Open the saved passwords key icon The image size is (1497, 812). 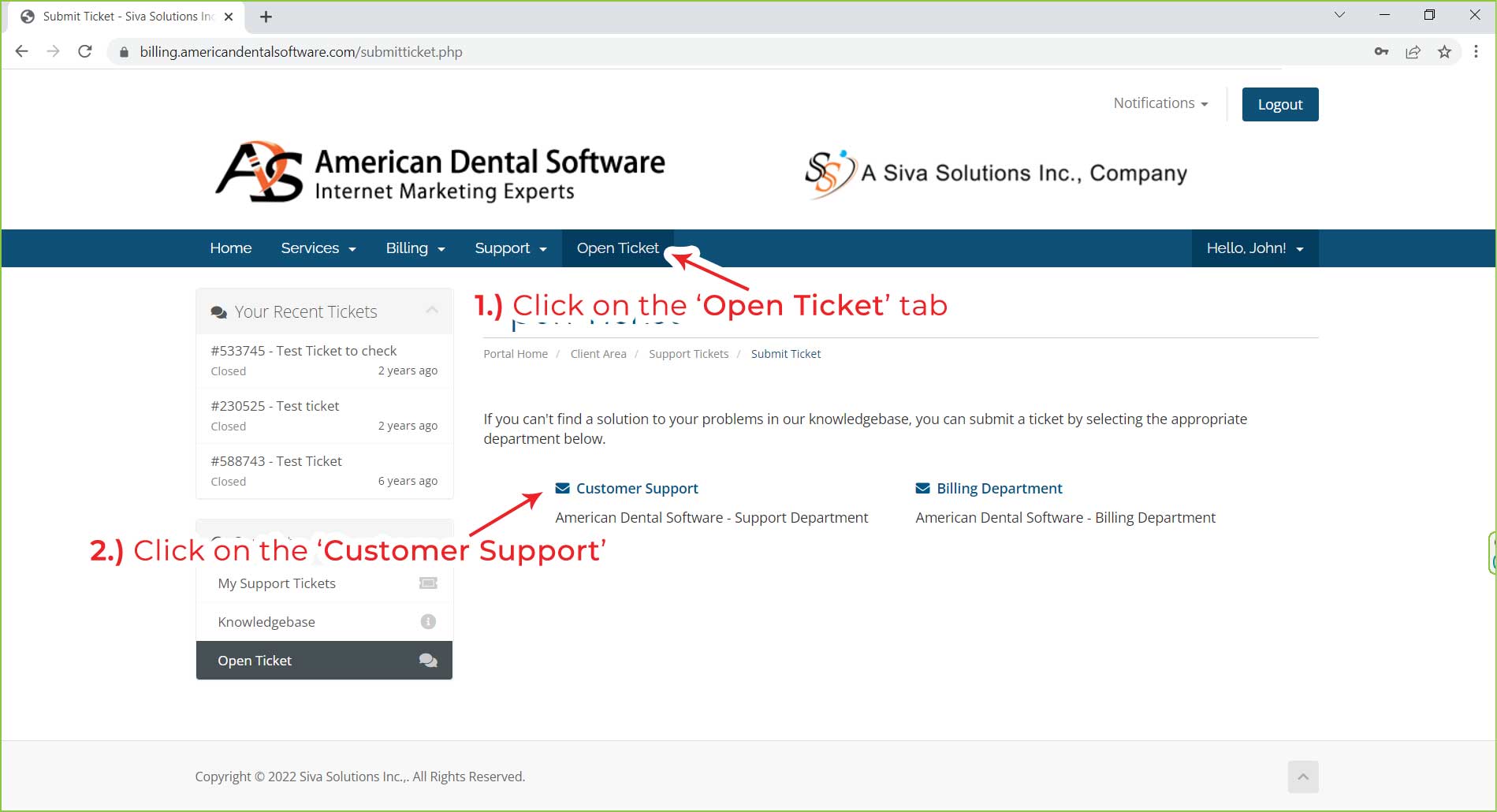[1381, 52]
